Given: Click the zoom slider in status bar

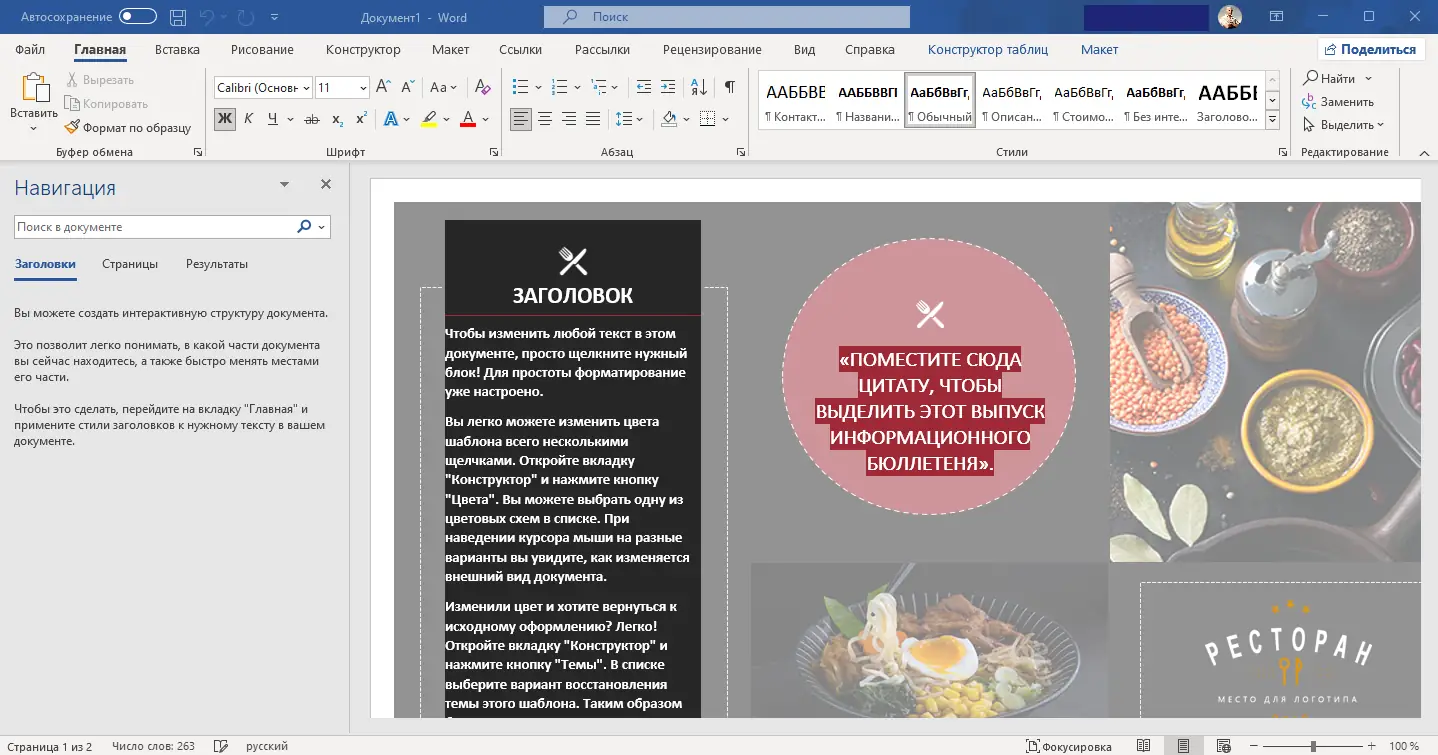Looking at the screenshot, I should coord(1313,746).
